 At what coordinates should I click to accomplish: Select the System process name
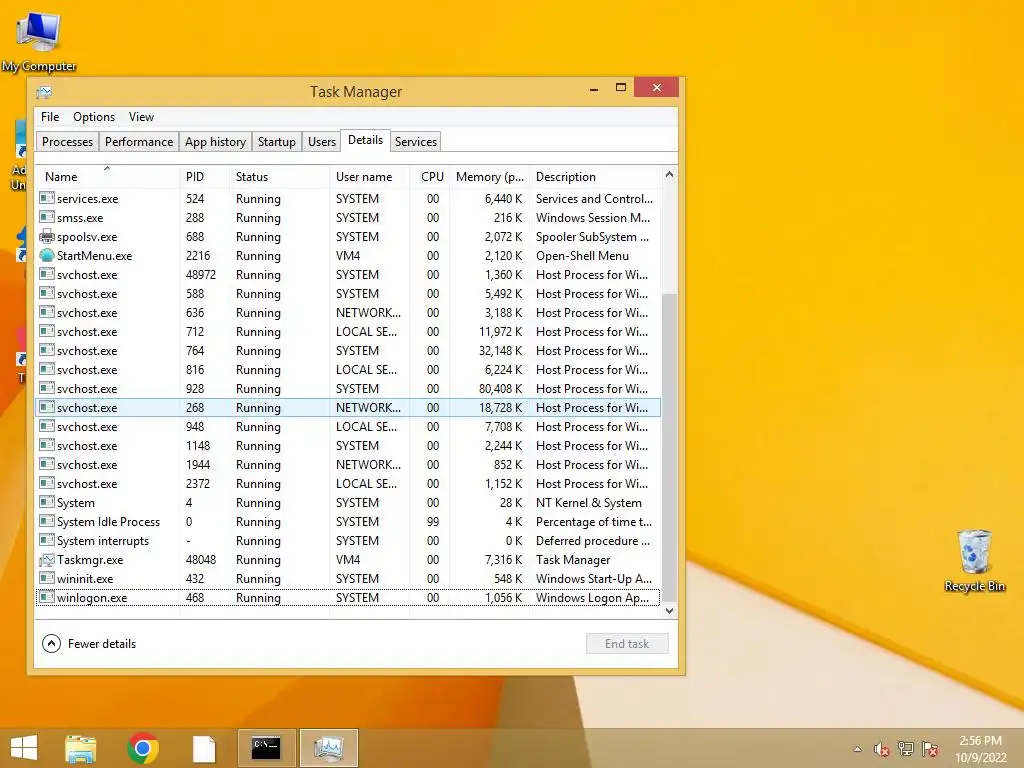(x=75, y=503)
